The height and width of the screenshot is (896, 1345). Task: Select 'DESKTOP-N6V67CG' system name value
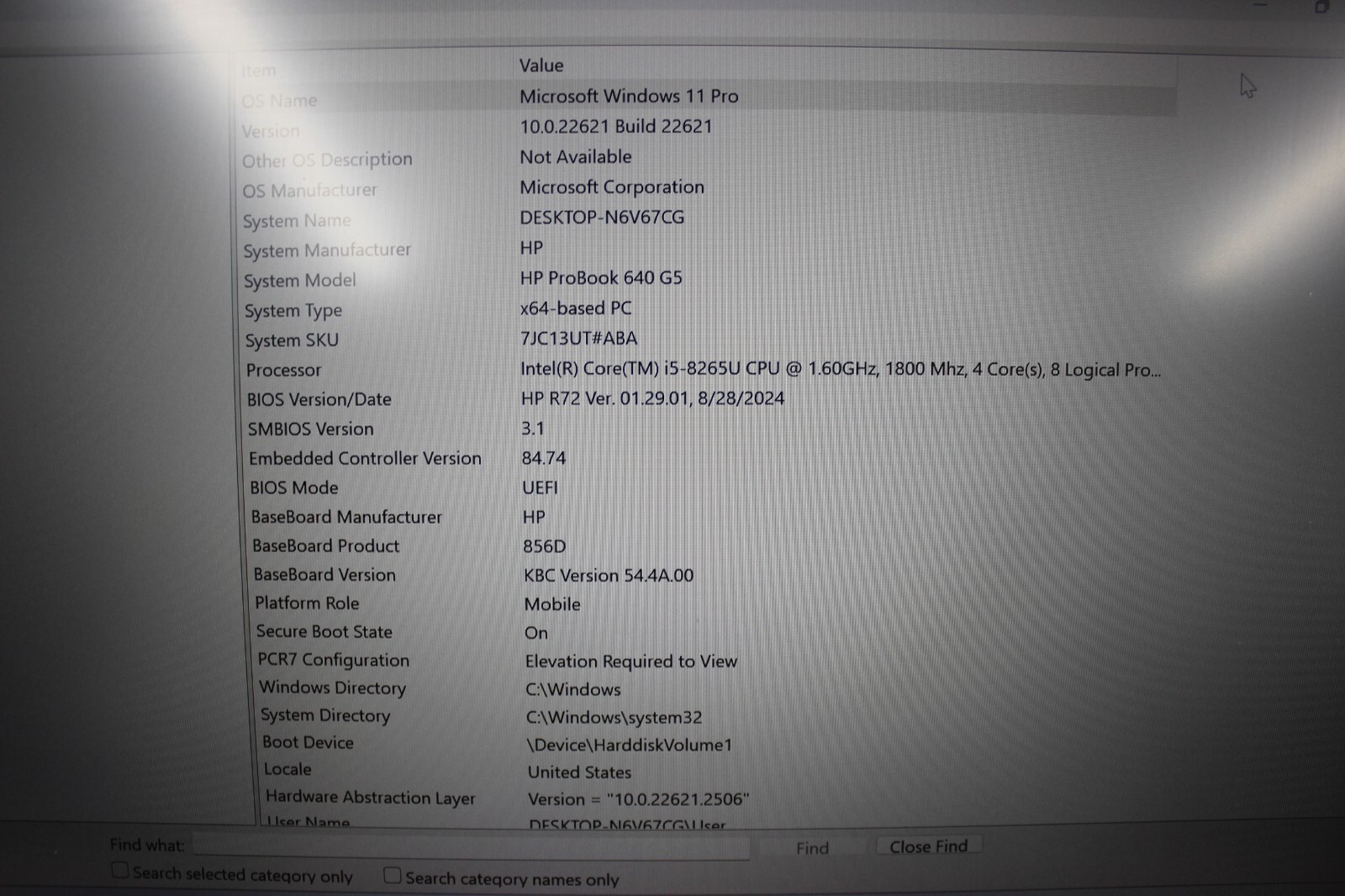tap(602, 218)
